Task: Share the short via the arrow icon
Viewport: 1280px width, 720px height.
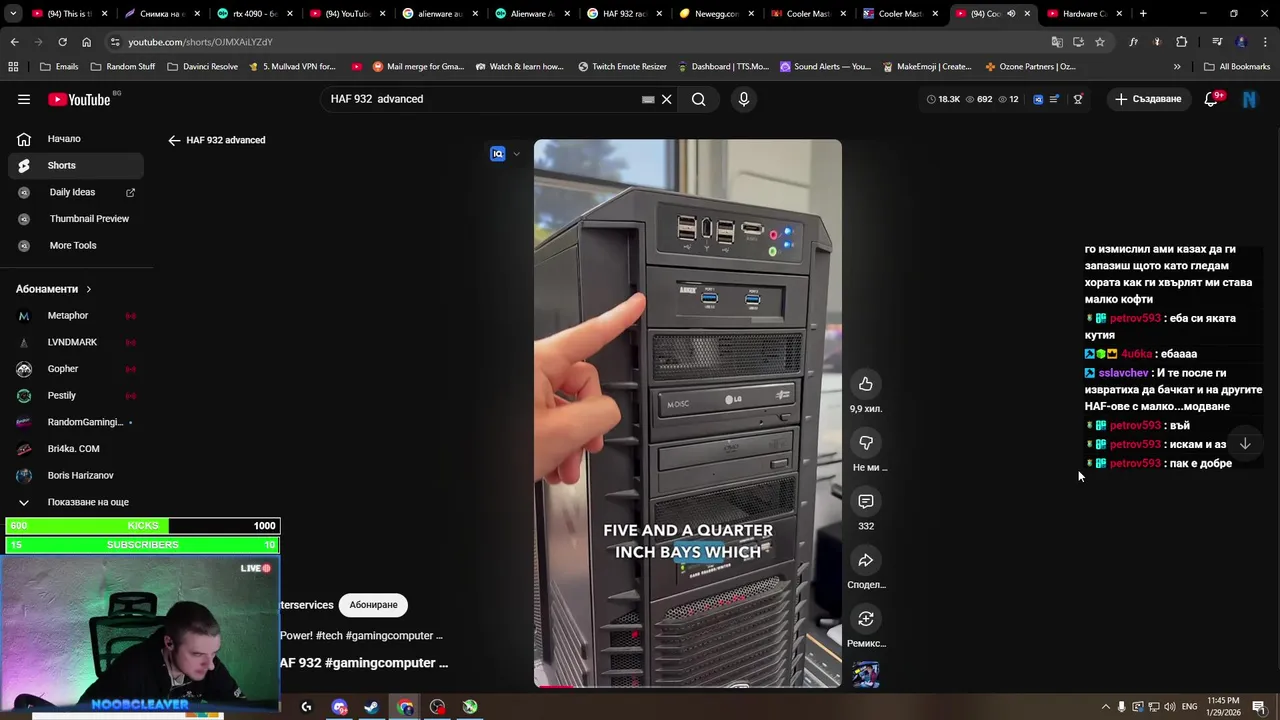Action: coord(866,560)
